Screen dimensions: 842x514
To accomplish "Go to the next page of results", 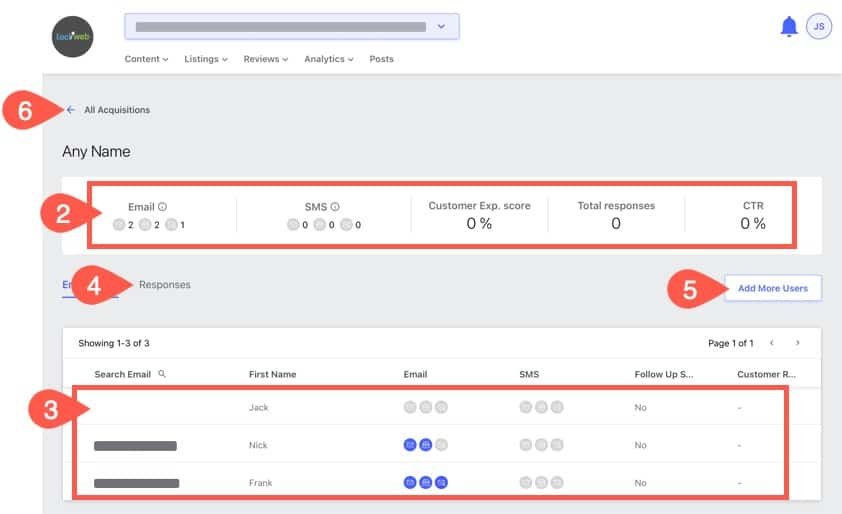I will [x=797, y=343].
